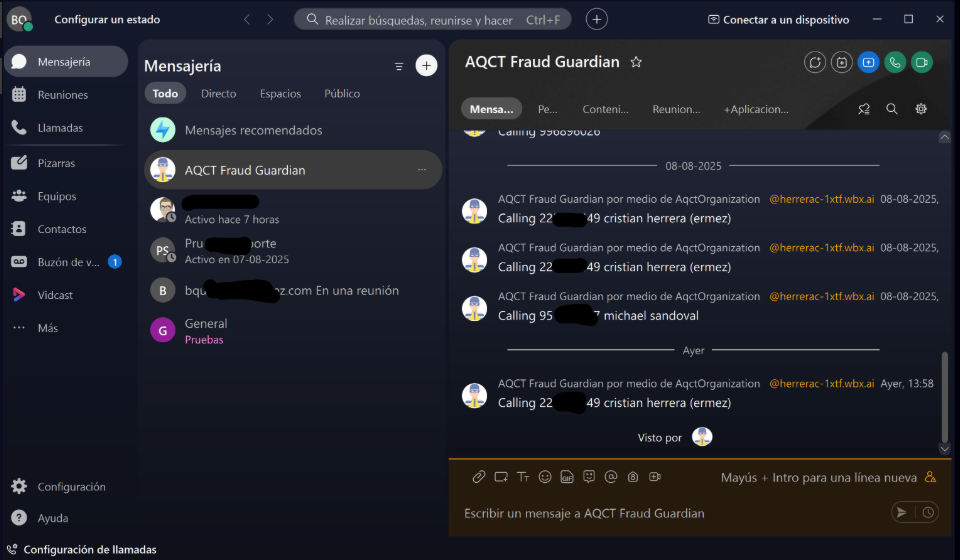Open the search-in-space magnifier icon

891,109
